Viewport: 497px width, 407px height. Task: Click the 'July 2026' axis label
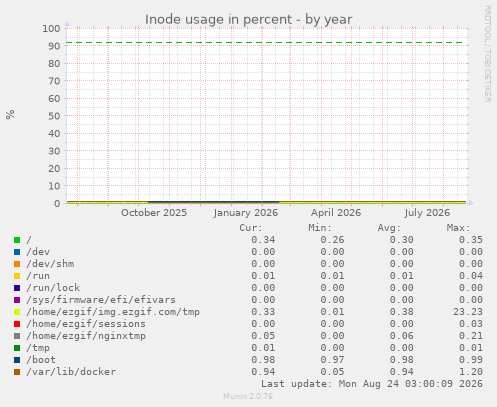pyautogui.click(x=427, y=213)
